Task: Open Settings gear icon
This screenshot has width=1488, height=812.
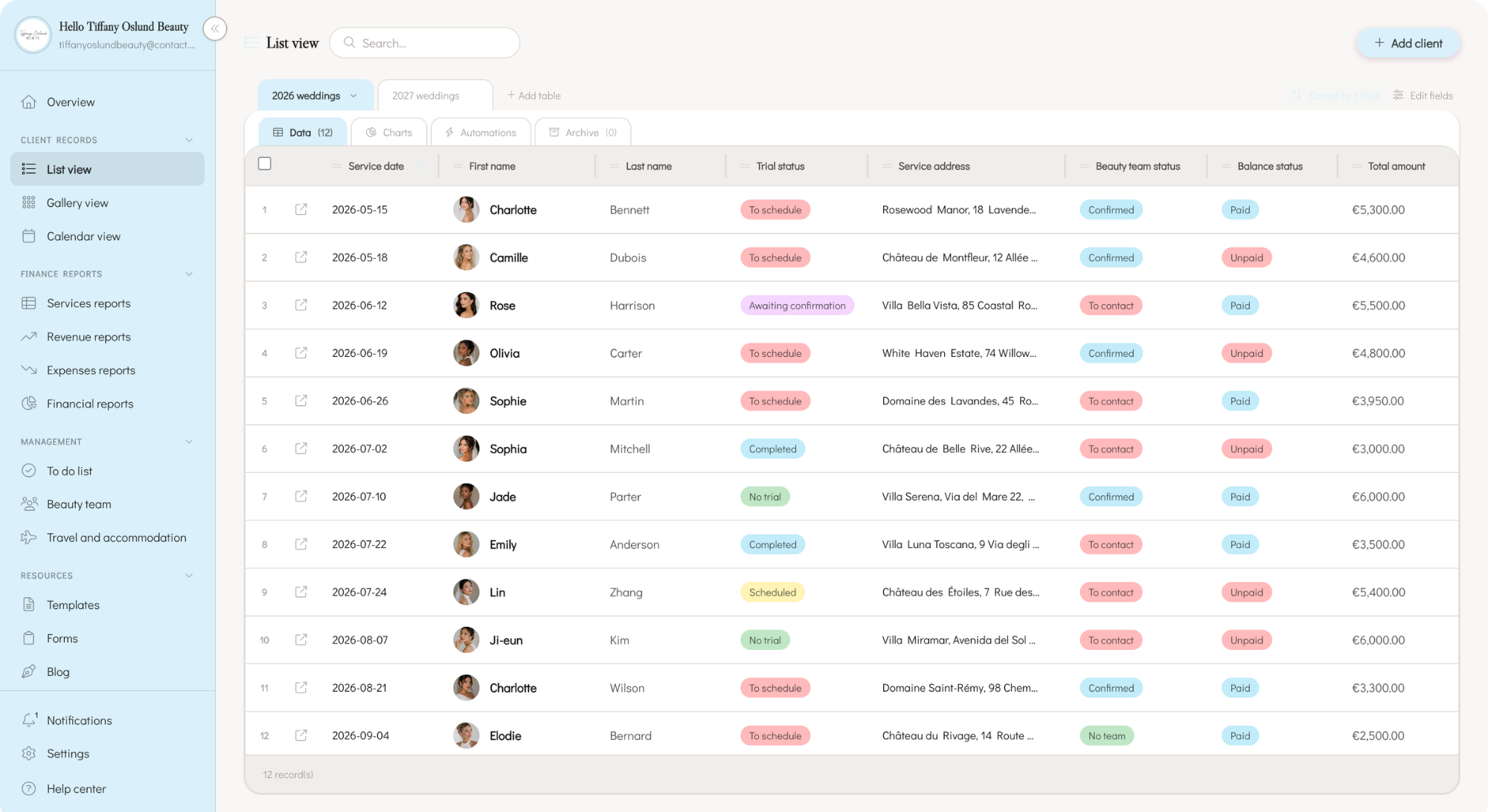Action: (x=29, y=753)
